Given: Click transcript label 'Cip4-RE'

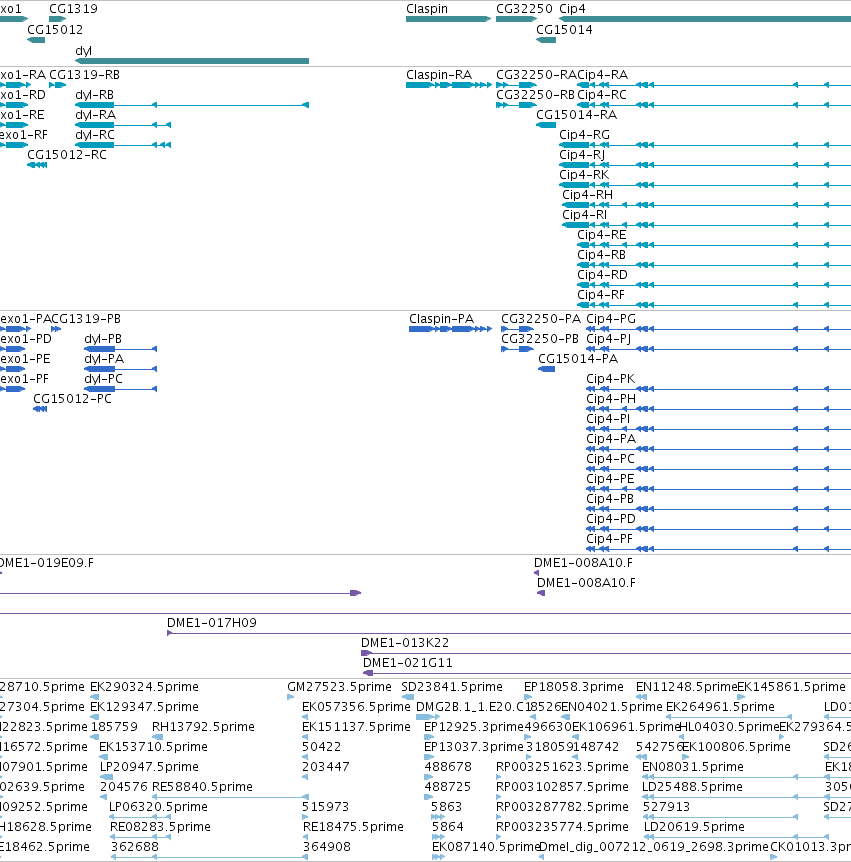Looking at the screenshot, I should 602,235.
